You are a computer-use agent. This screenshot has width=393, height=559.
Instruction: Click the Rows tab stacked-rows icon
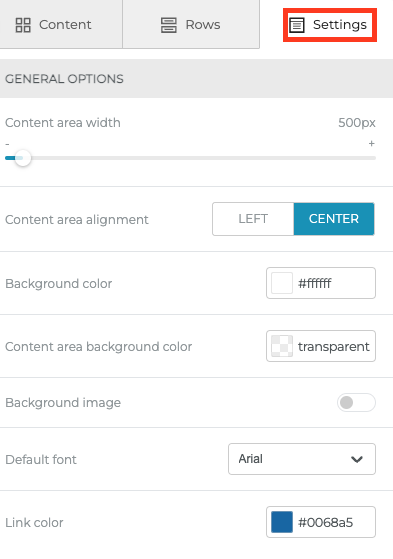tap(169, 25)
